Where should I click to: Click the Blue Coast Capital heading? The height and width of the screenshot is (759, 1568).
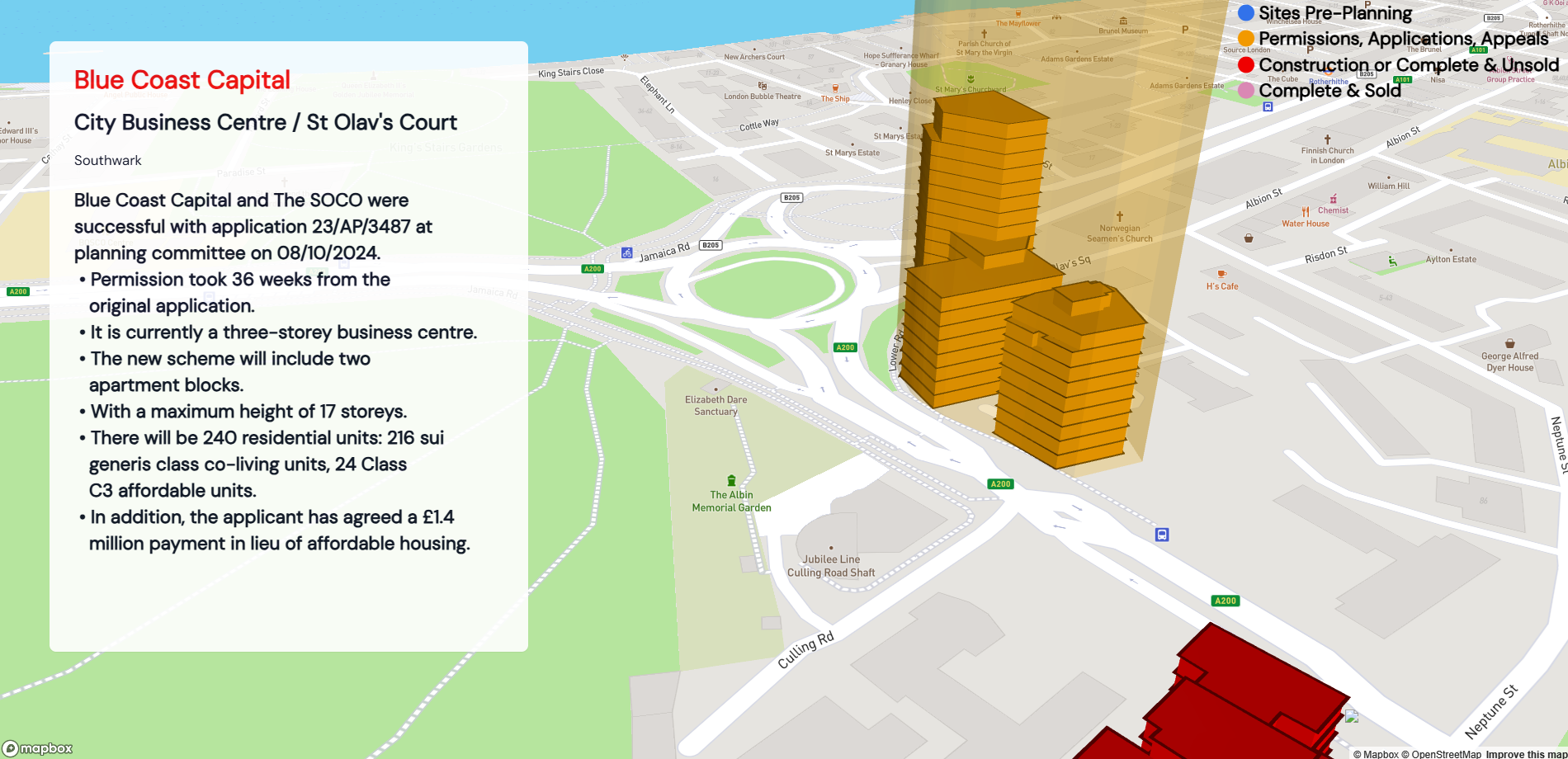pyautogui.click(x=182, y=80)
